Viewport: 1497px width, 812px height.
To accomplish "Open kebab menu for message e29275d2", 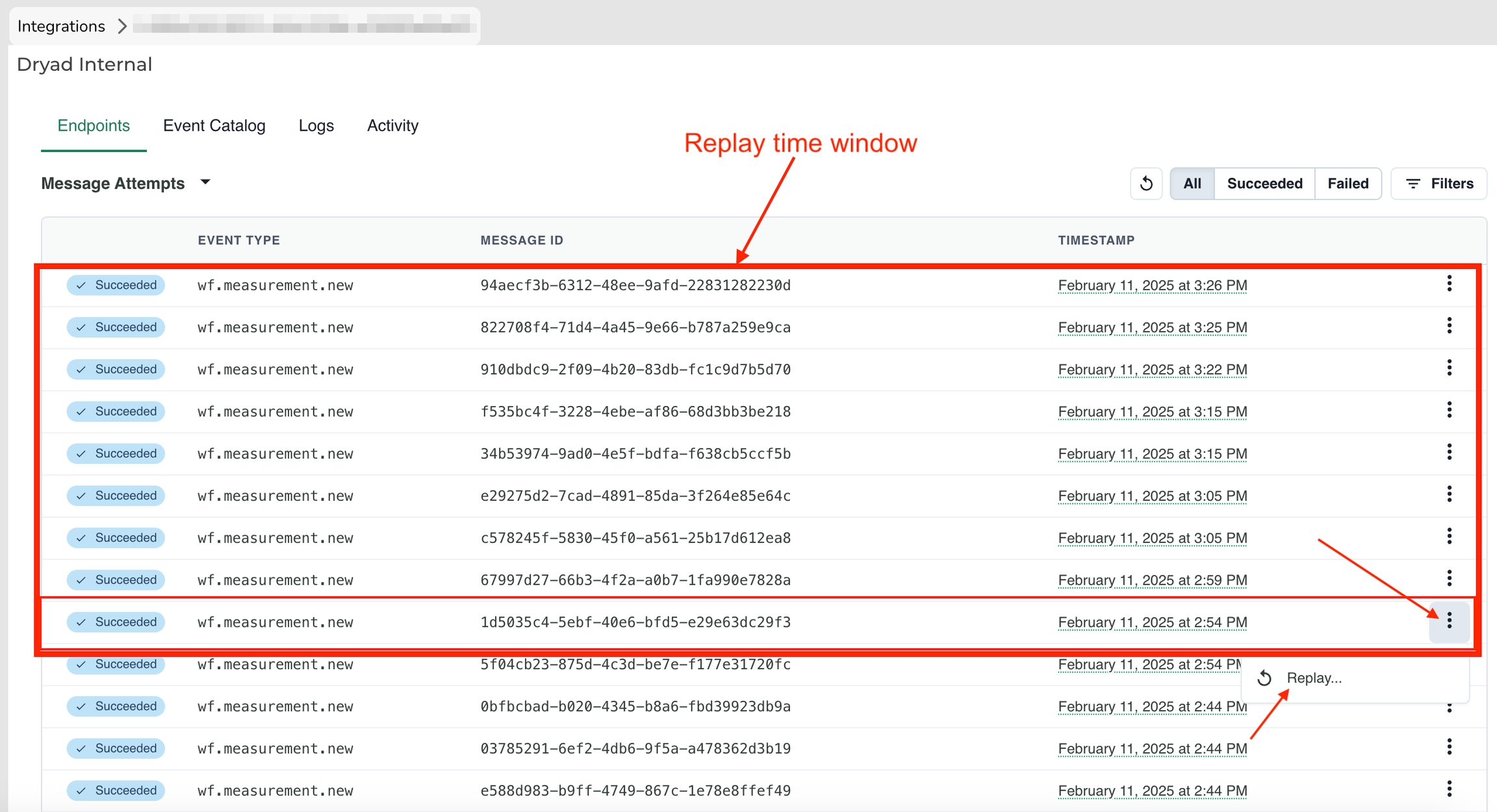I will [1449, 495].
